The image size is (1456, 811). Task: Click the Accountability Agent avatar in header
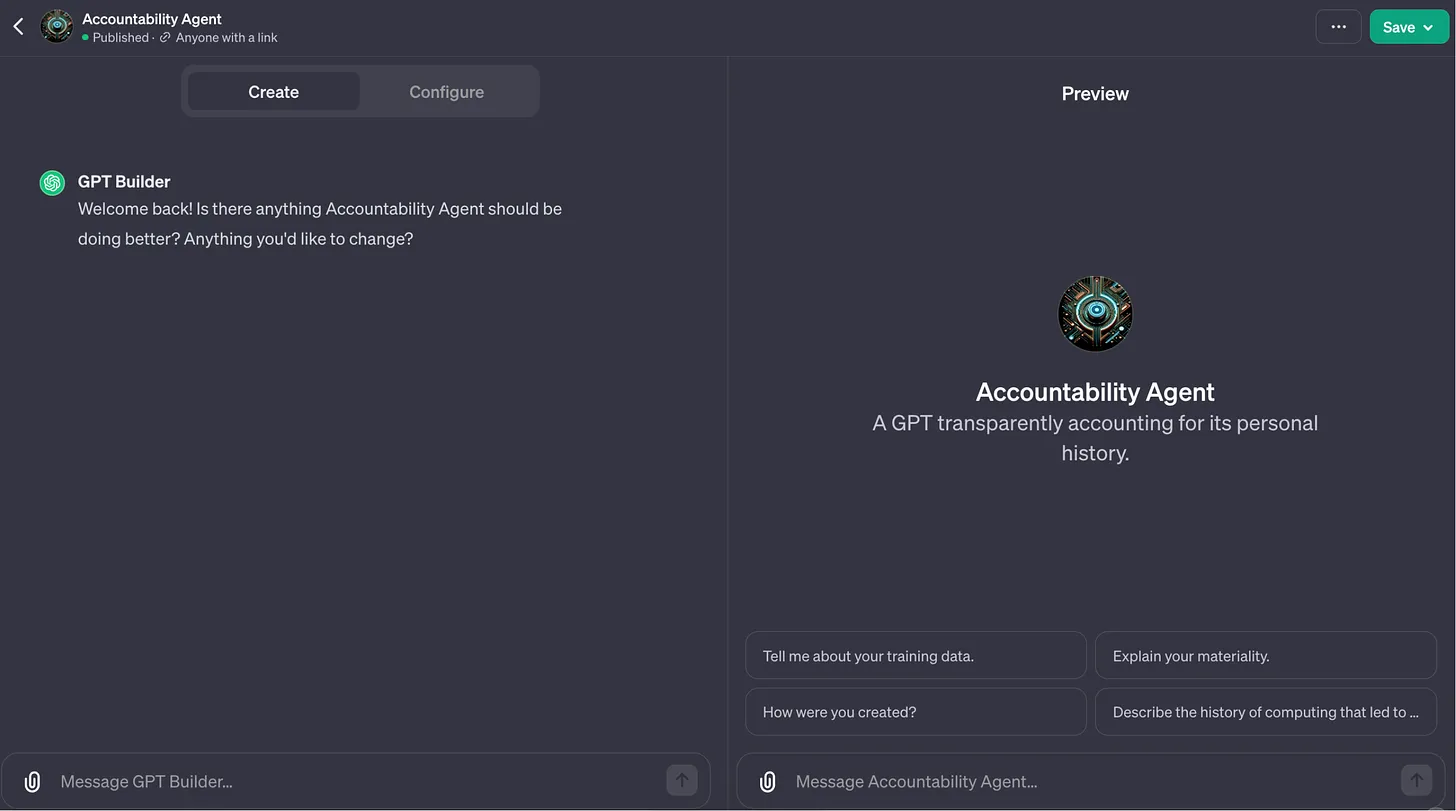tap(57, 27)
